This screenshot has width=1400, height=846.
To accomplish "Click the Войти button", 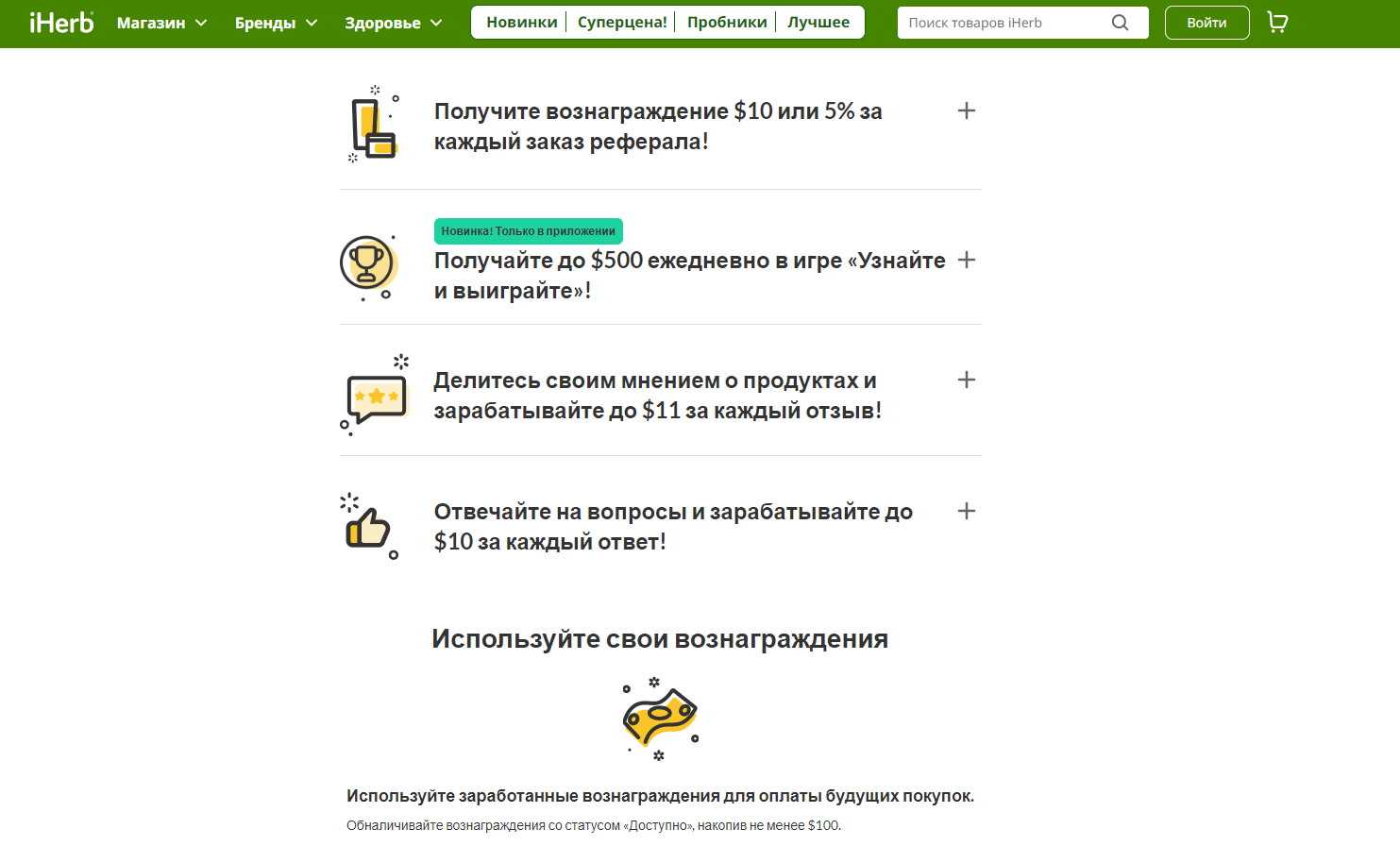I will tap(1206, 23).
